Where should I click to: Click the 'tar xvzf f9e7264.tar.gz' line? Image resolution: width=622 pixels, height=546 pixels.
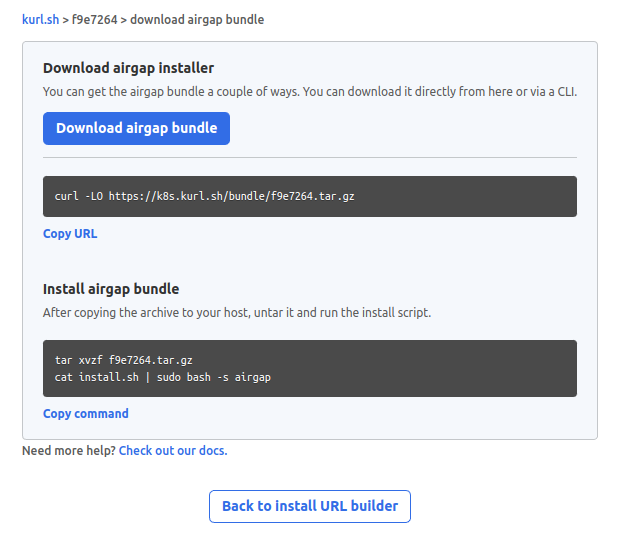coord(123,360)
